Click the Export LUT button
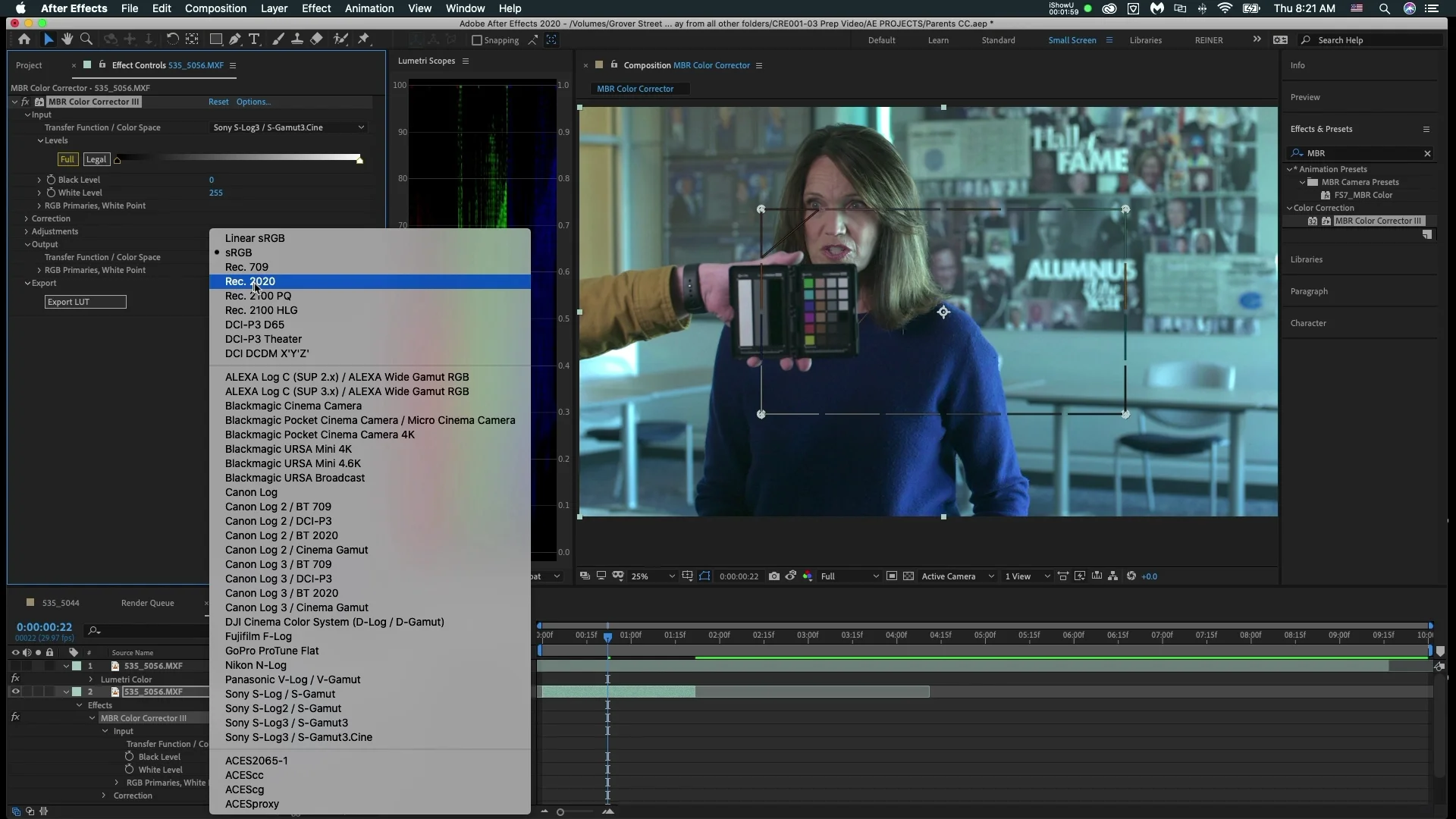The image size is (1456, 819). point(85,302)
